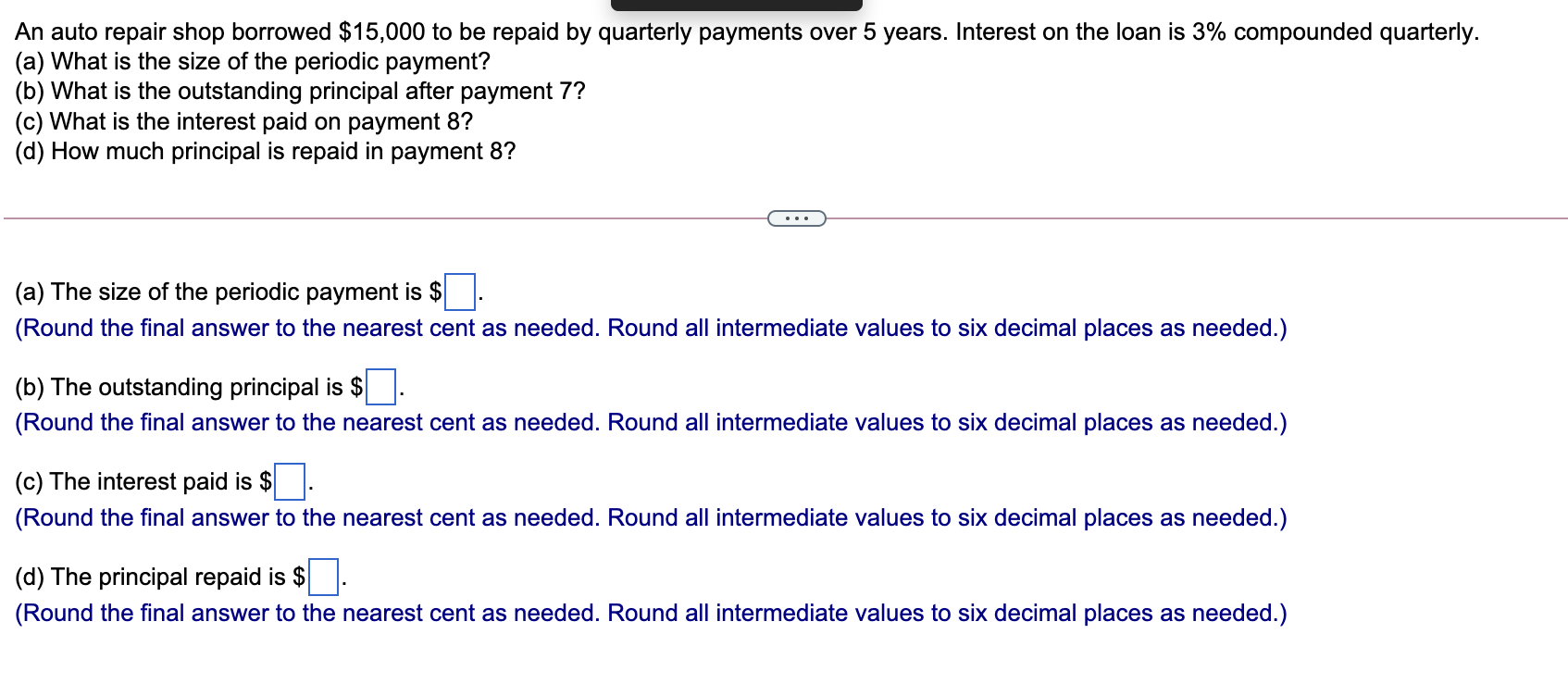Click the periodic payment answer box in part (a)
The height and width of the screenshot is (696, 1568).
coord(460,292)
